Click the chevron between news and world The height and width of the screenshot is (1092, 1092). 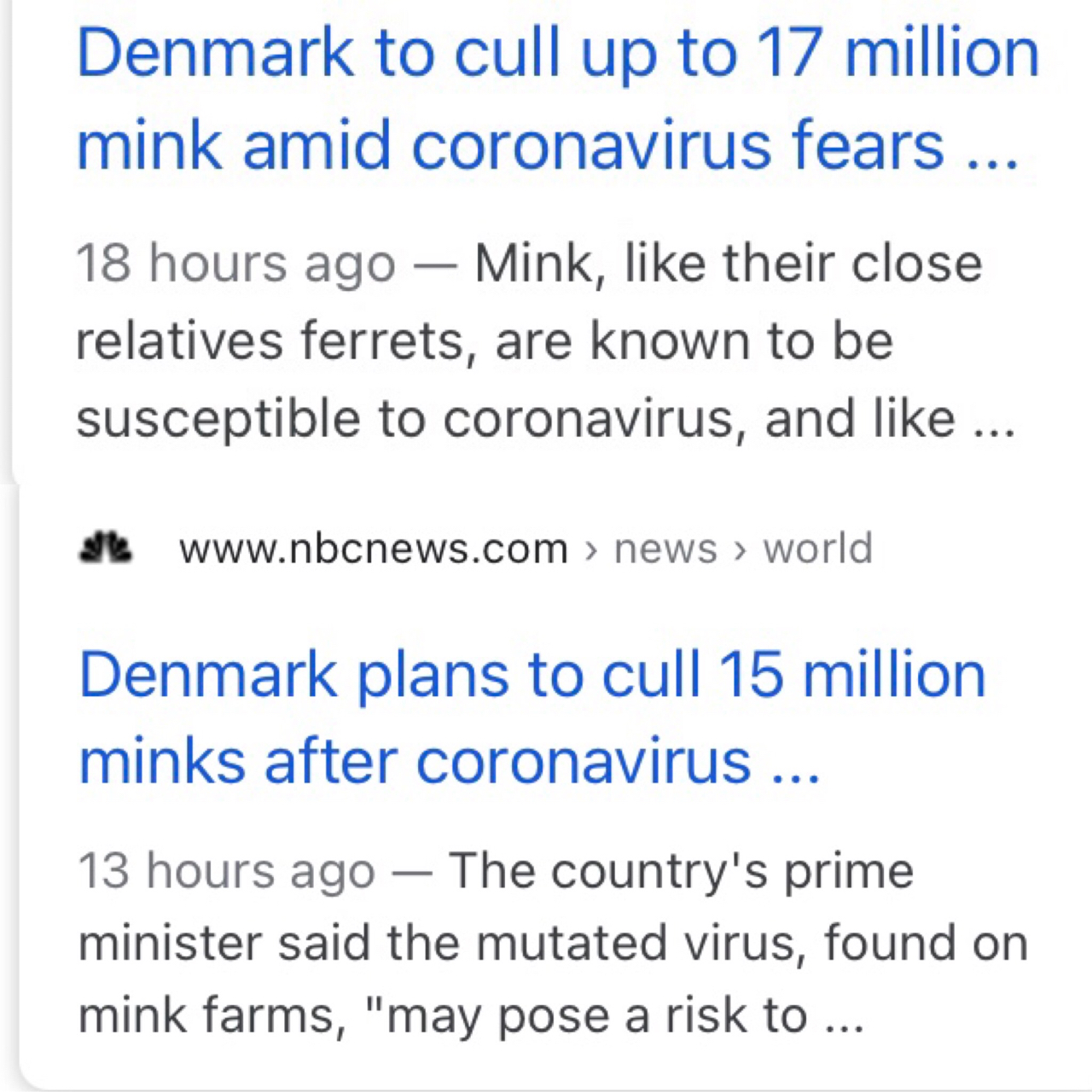[738, 550]
